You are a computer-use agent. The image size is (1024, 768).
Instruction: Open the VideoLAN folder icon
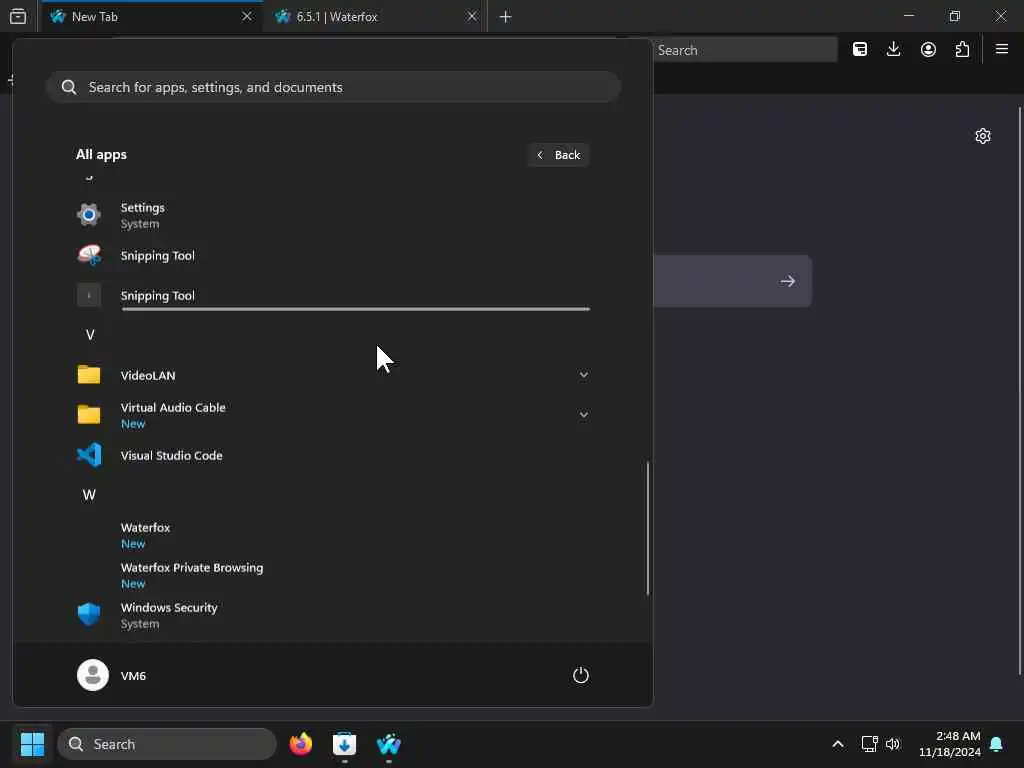(89, 375)
